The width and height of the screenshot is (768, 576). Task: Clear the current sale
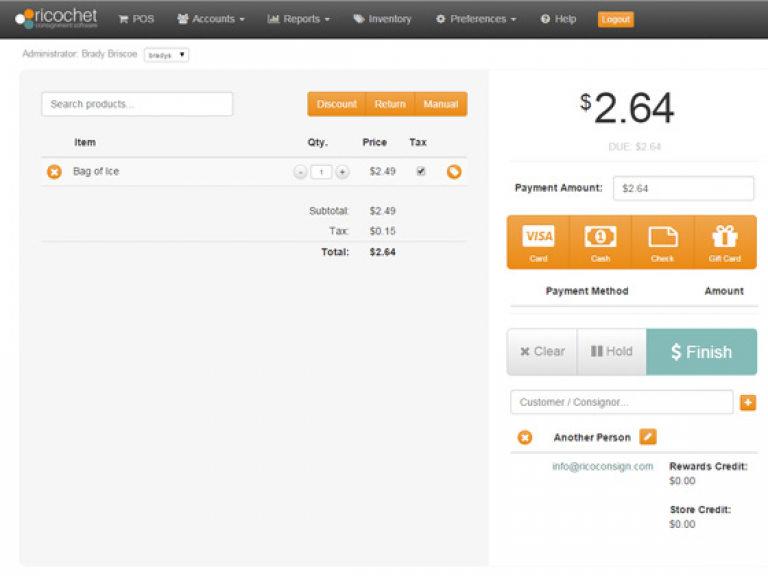542,352
